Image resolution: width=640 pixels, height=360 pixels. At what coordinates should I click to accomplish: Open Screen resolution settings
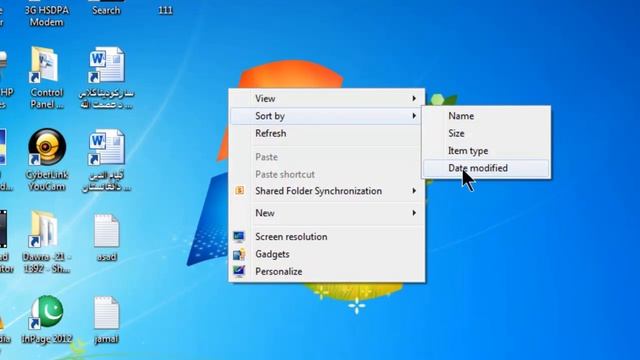coord(327,237)
